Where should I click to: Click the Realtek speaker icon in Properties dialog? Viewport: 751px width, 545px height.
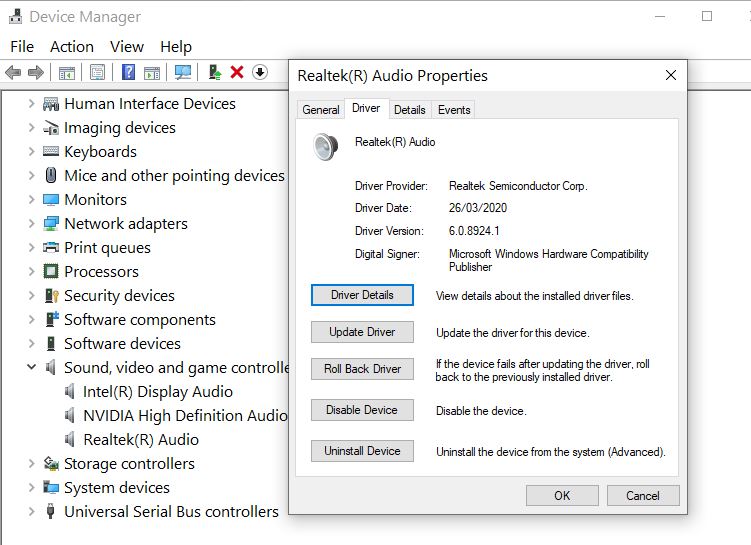tap(326, 147)
